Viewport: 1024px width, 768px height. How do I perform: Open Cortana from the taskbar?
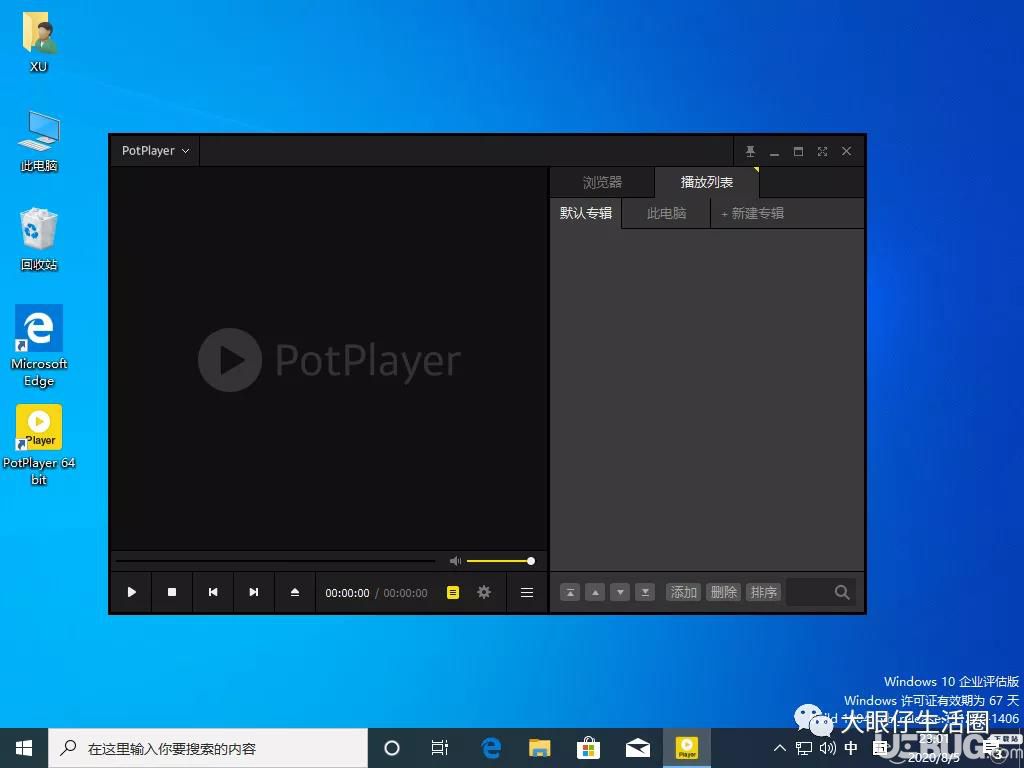[392, 748]
